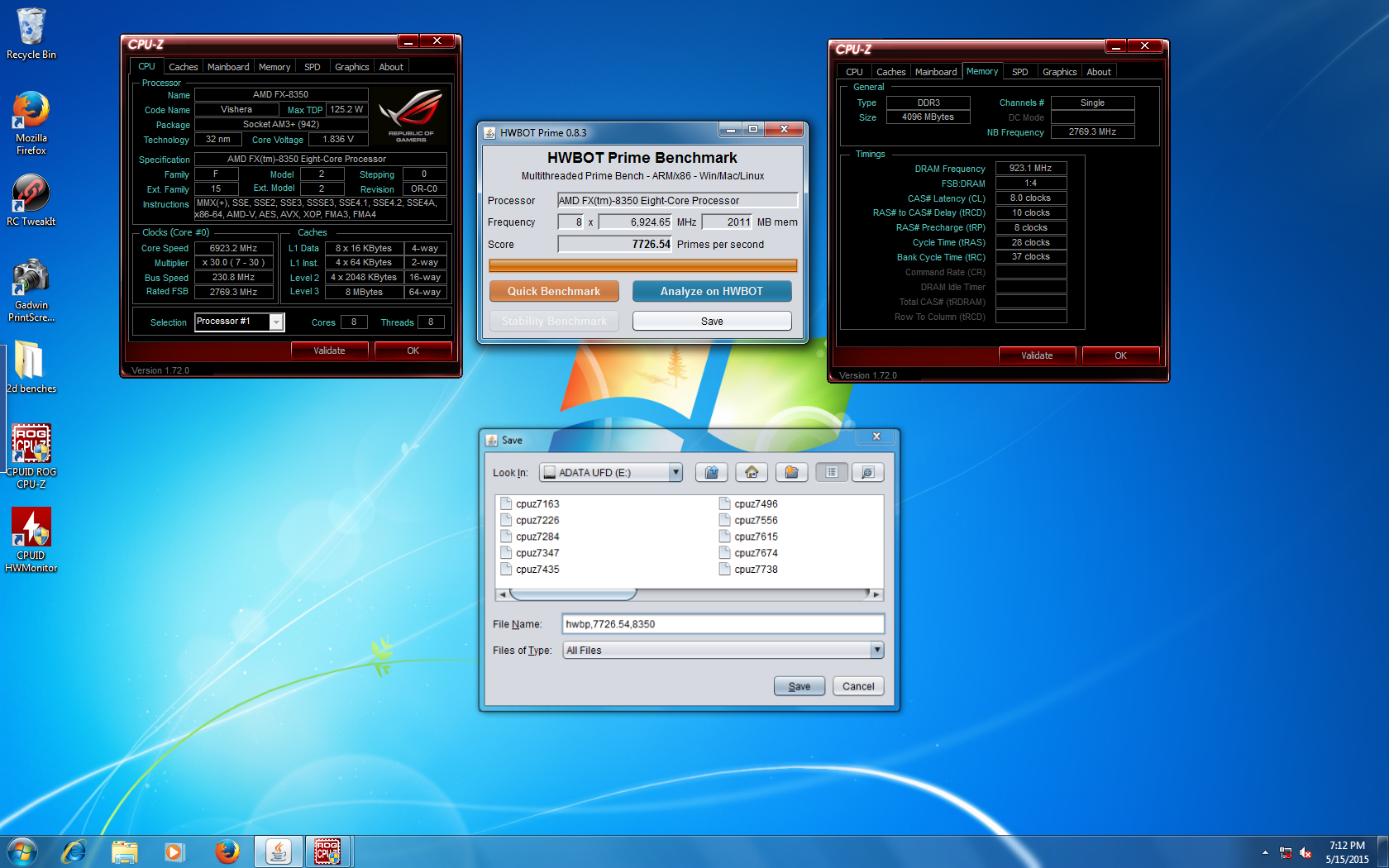The image size is (1389, 868).
Task: Switch to Java HWBOT Prime taskbar item
Action: coord(278,851)
